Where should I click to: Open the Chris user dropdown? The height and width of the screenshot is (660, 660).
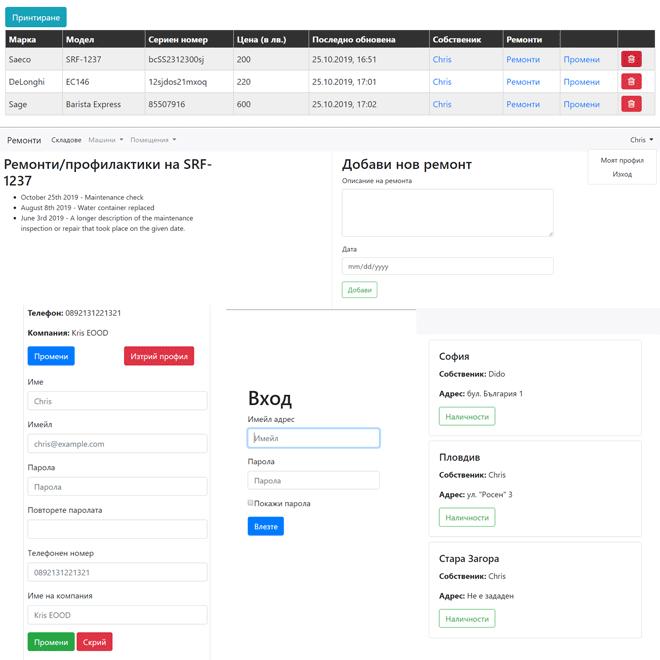[x=641, y=140]
